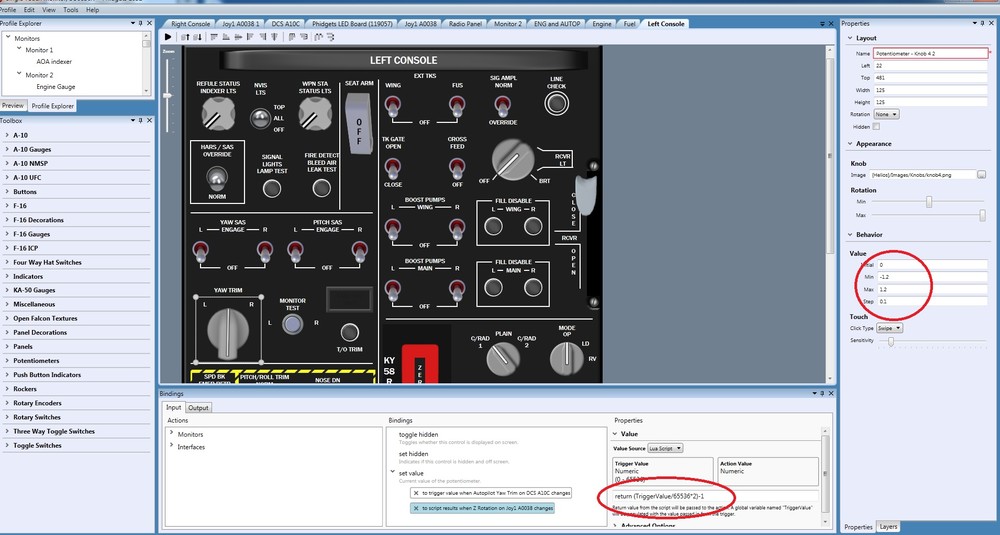Select the toggle hidden binding action

418,434
